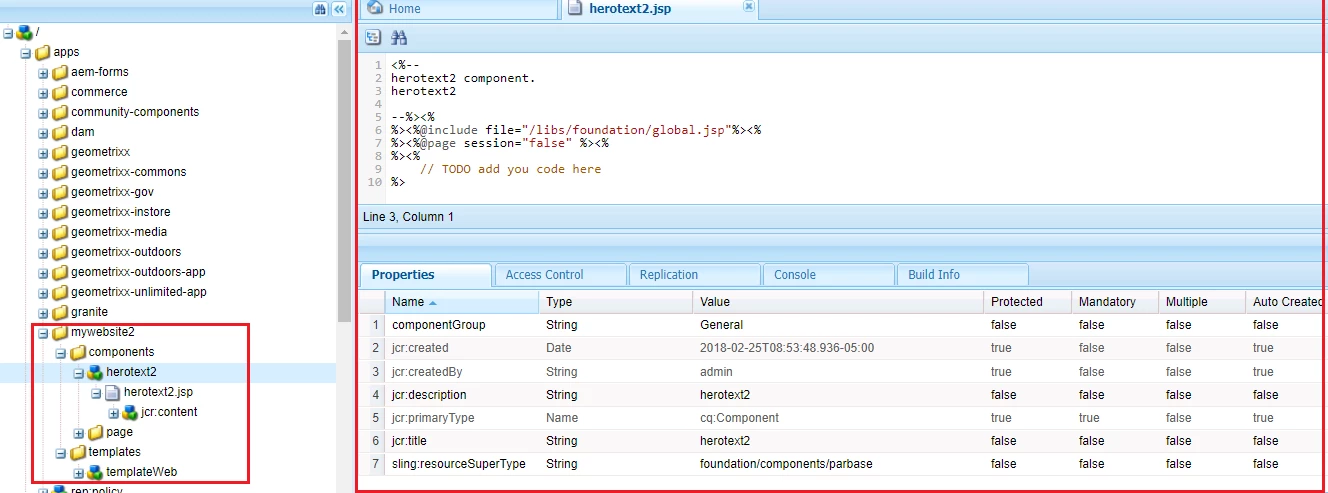Click the jcr:created date value cell
Image resolution: width=1328 pixels, height=493 pixels.
pyautogui.click(x=787, y=348)
